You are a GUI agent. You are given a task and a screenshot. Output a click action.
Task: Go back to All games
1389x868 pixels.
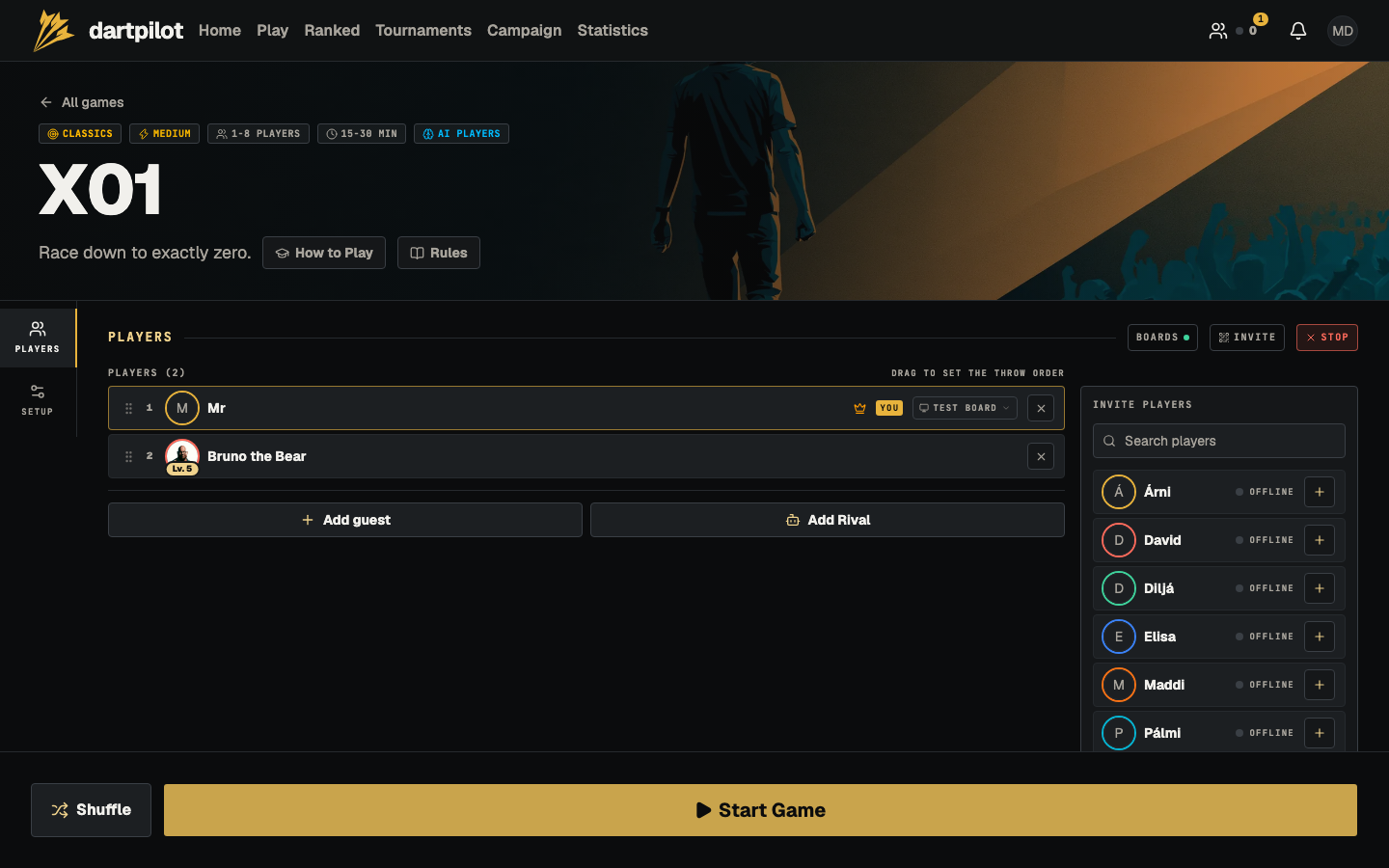coord(82,102)
